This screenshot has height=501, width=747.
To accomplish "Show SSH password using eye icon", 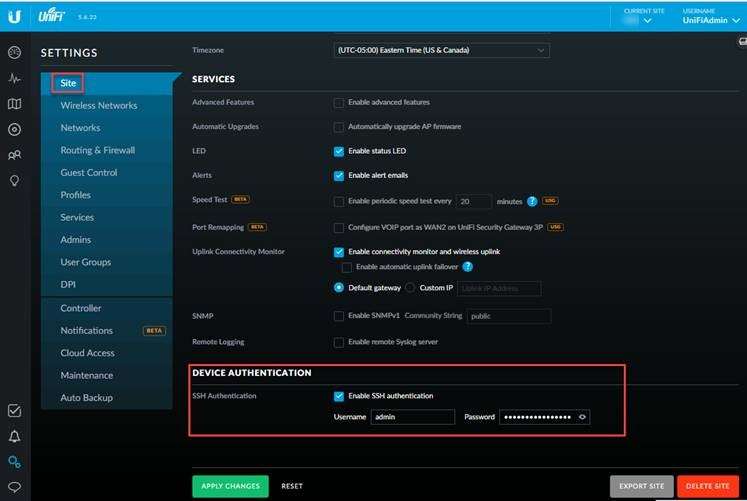I will pyautogui.click(x=582, y=417).
